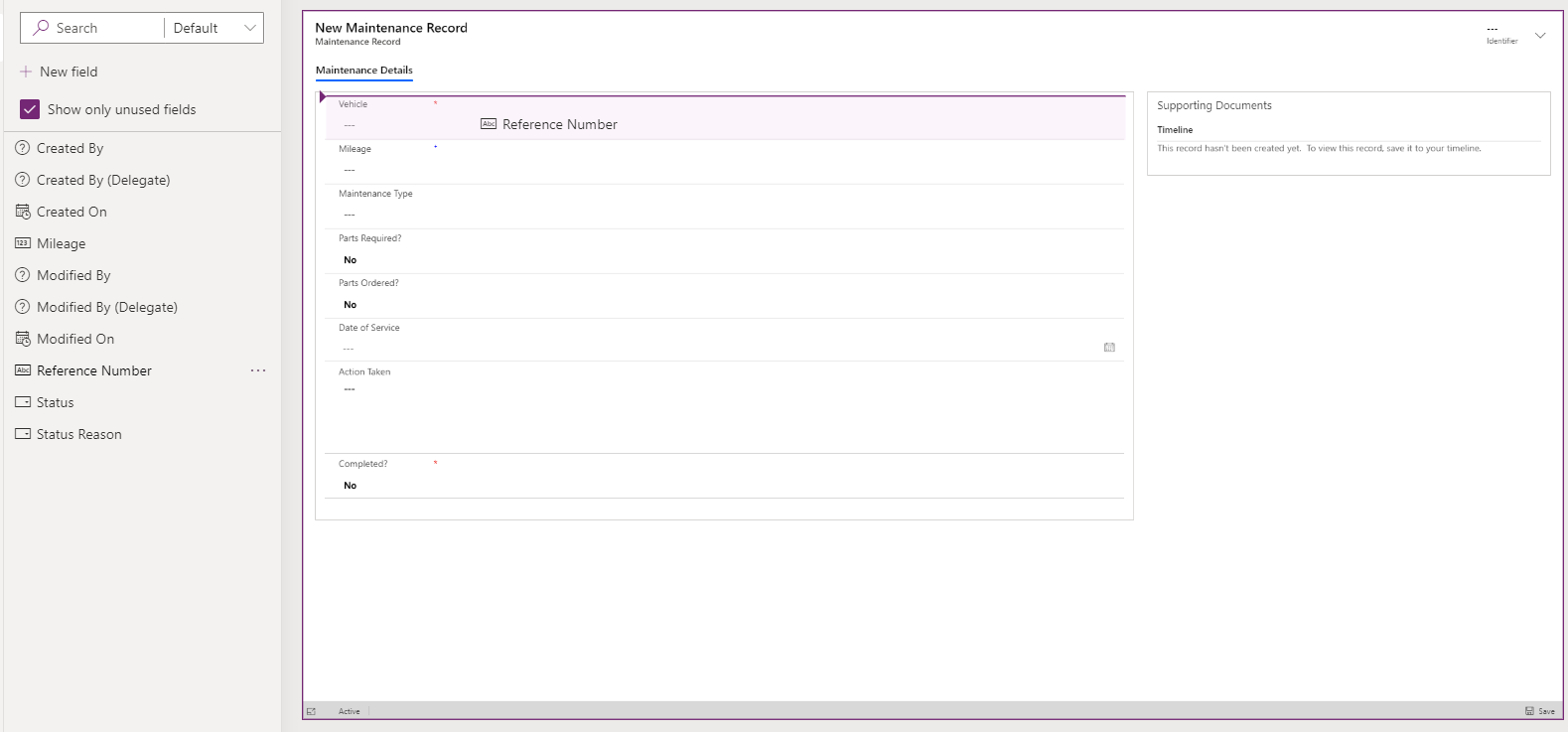Screen dimensions: 1568x732
Task: Select Modified By (Delegate) field
Action: (106, 307)
